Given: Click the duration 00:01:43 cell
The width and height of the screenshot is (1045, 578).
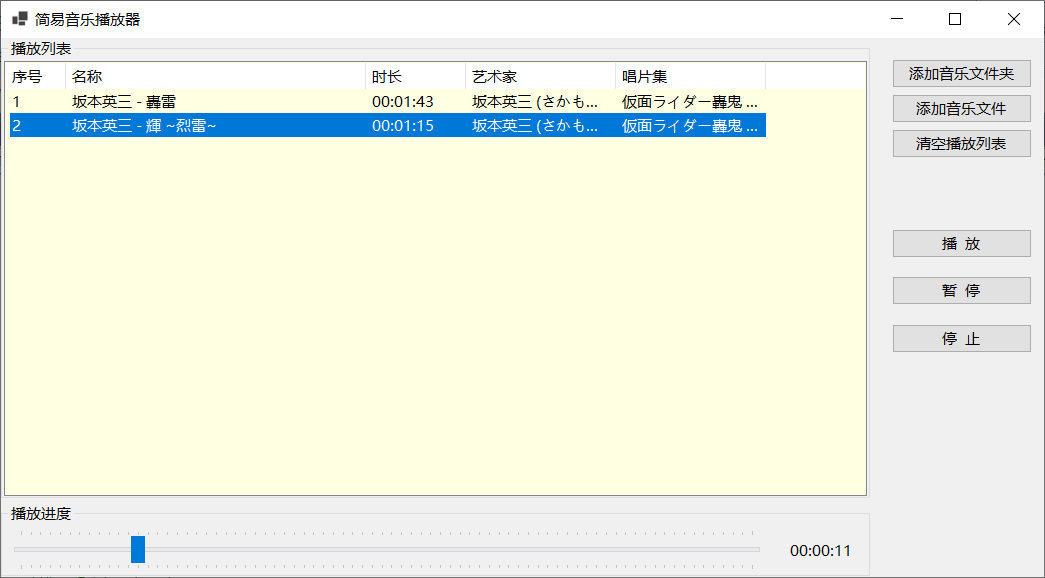Looking at the screenshot, I should click(403, 102).
